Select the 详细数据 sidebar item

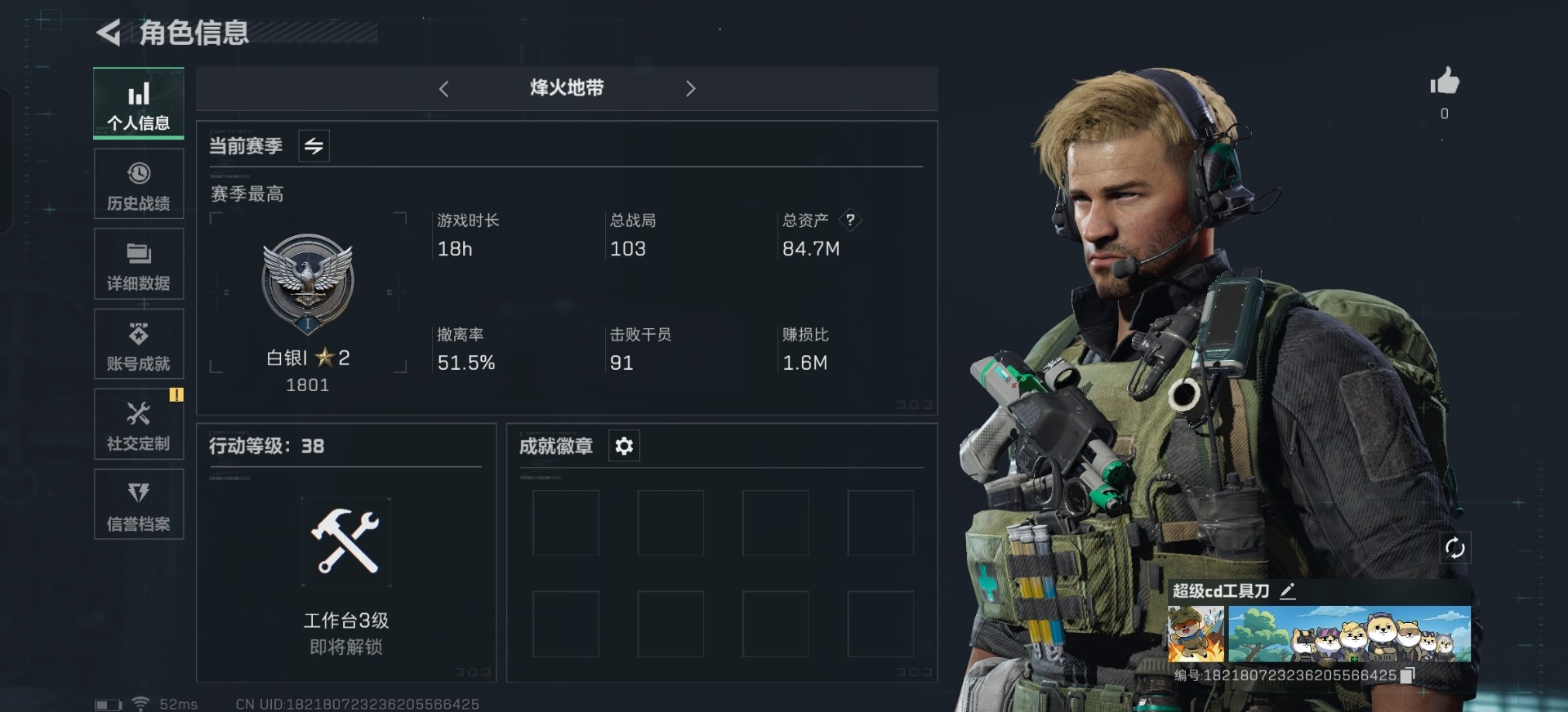click(138, 265)
